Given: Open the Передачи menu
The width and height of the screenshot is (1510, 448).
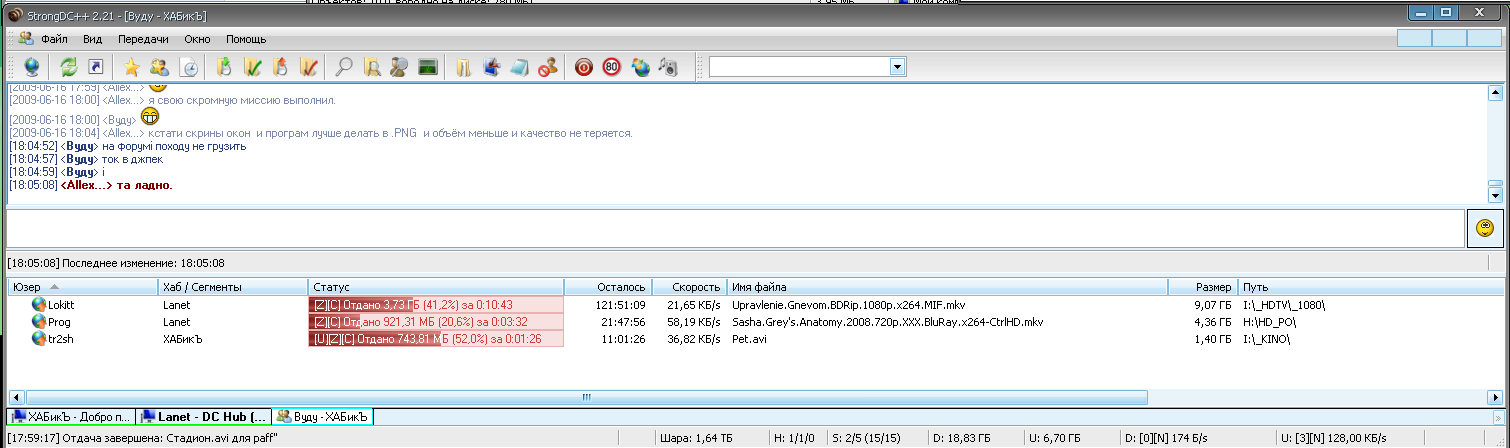Looking at the screenshot, I should point(143,39).
